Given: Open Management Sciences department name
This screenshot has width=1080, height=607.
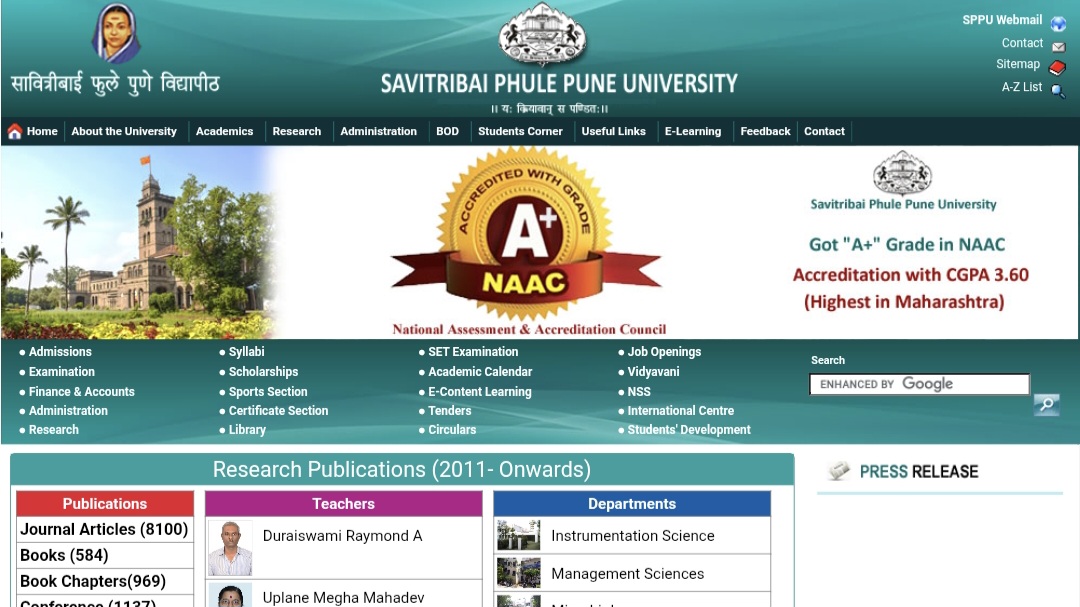Looking at the screenshot, I should tap(627, 574).
